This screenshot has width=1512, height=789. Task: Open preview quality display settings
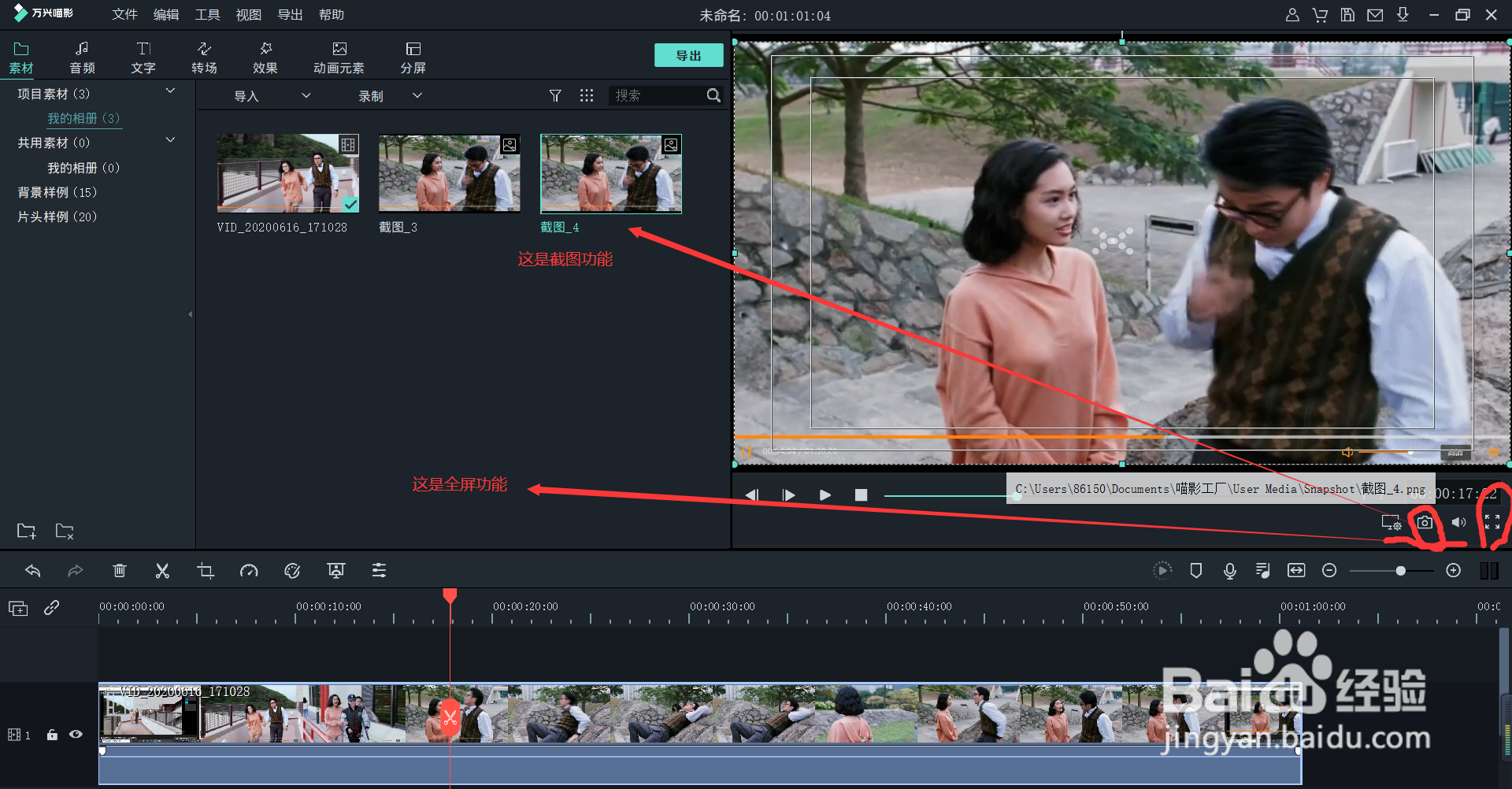tap(1392, 523)
